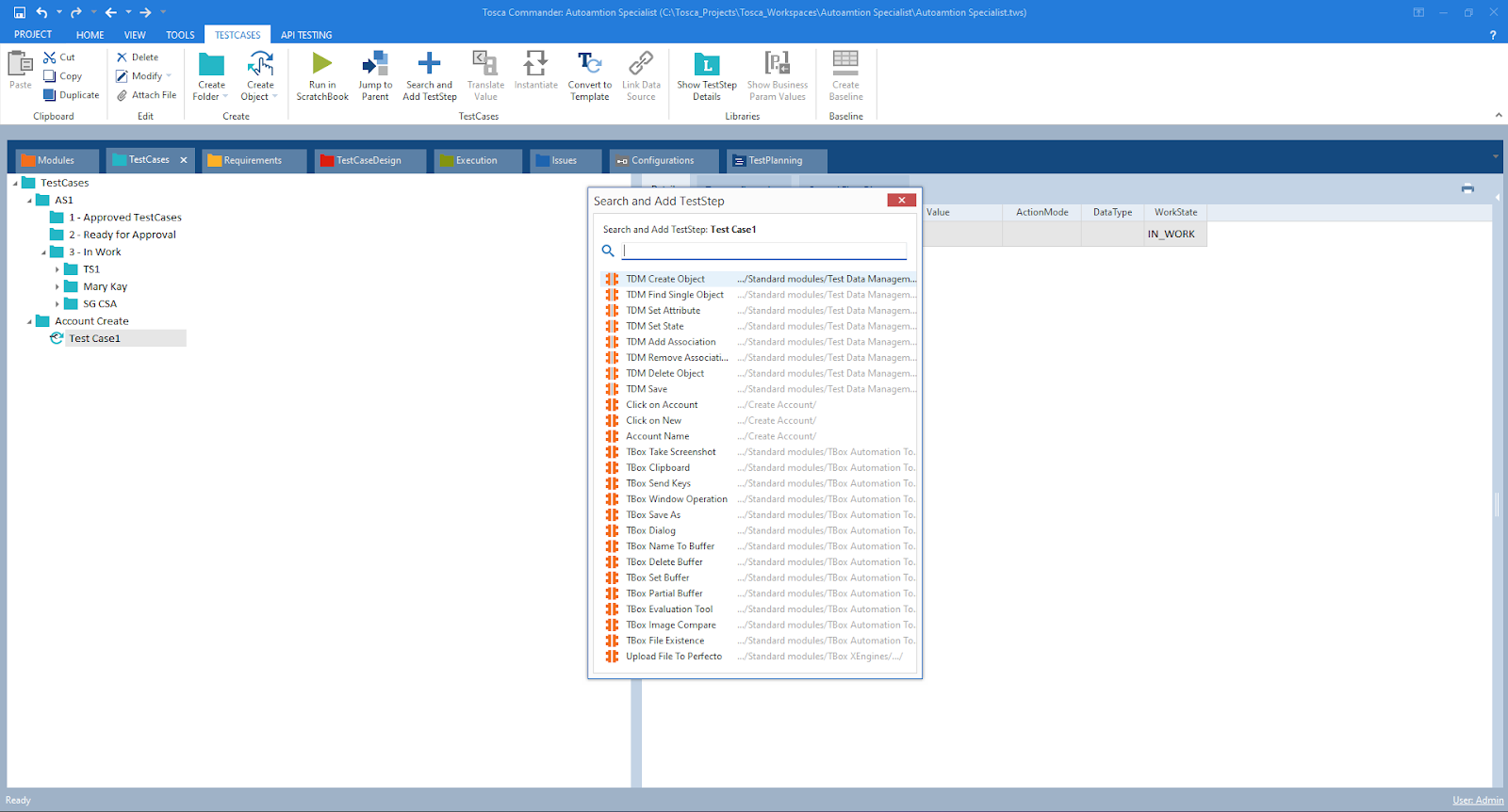Click the Save icon in title bar
Screen dimensions: 1508x812
point(20,12)
